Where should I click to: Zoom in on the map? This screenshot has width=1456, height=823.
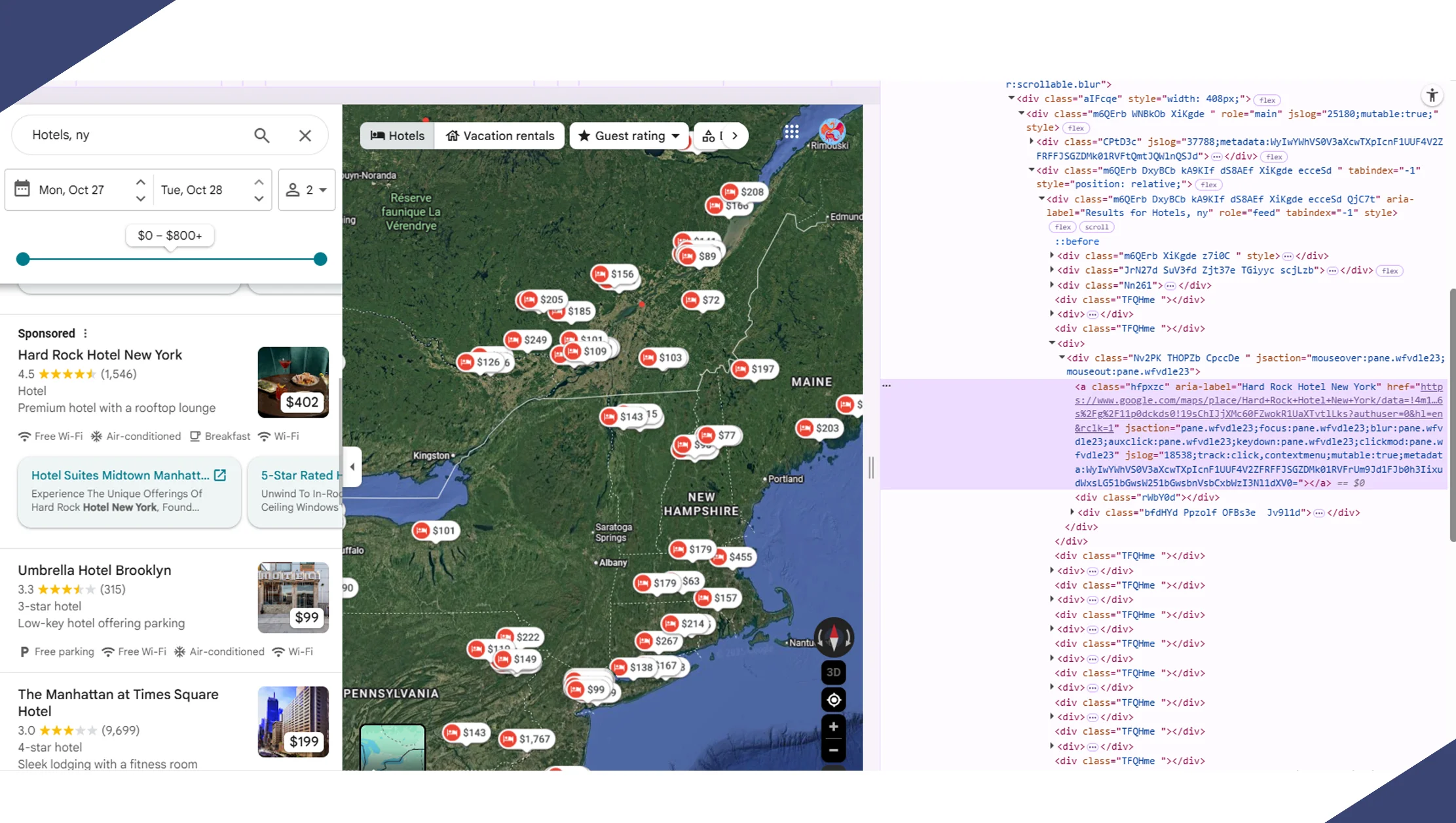pyautogui.click(x=833, y=727)
